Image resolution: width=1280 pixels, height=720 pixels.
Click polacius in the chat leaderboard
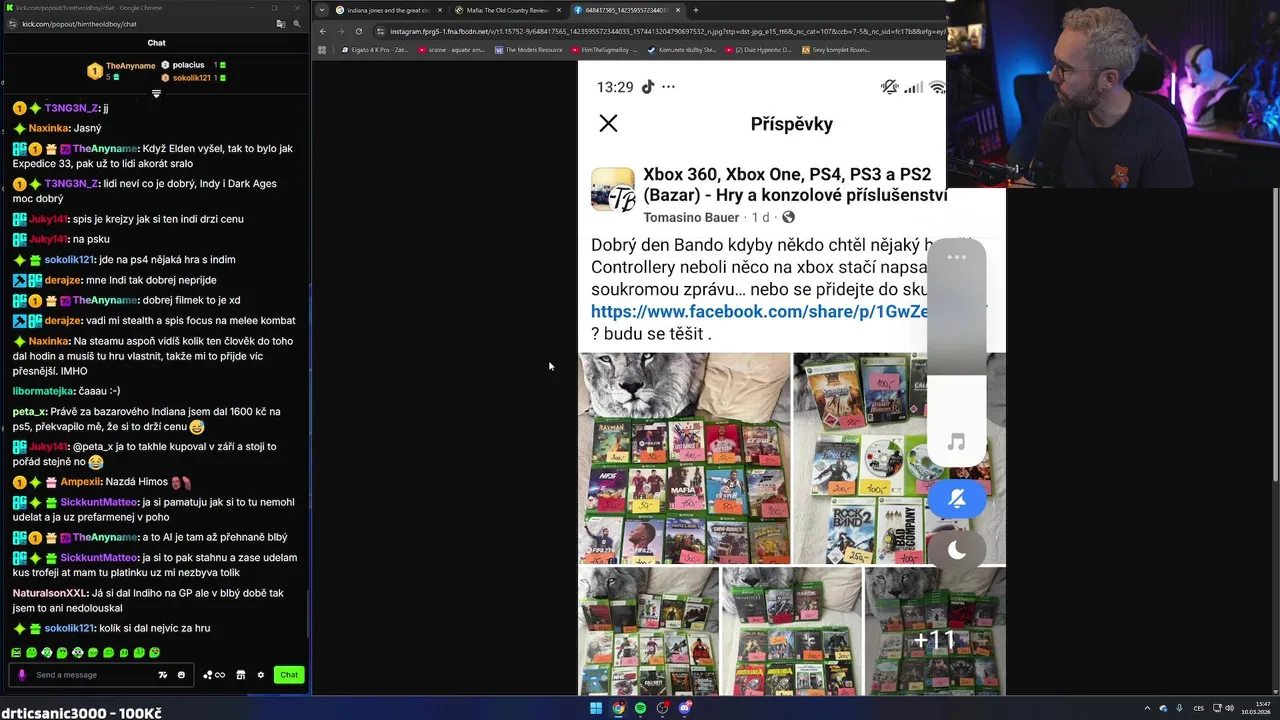pos(188,65)
